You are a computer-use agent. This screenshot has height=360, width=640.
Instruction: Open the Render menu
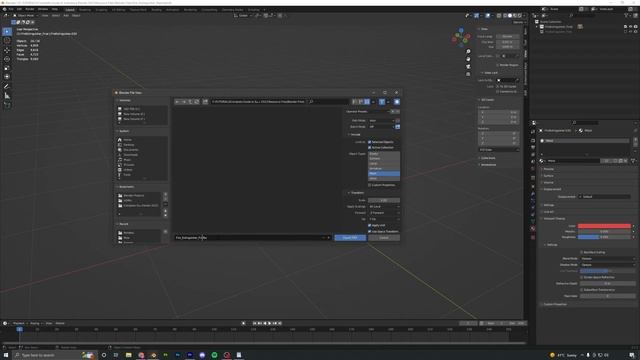[x=30, y=9]
